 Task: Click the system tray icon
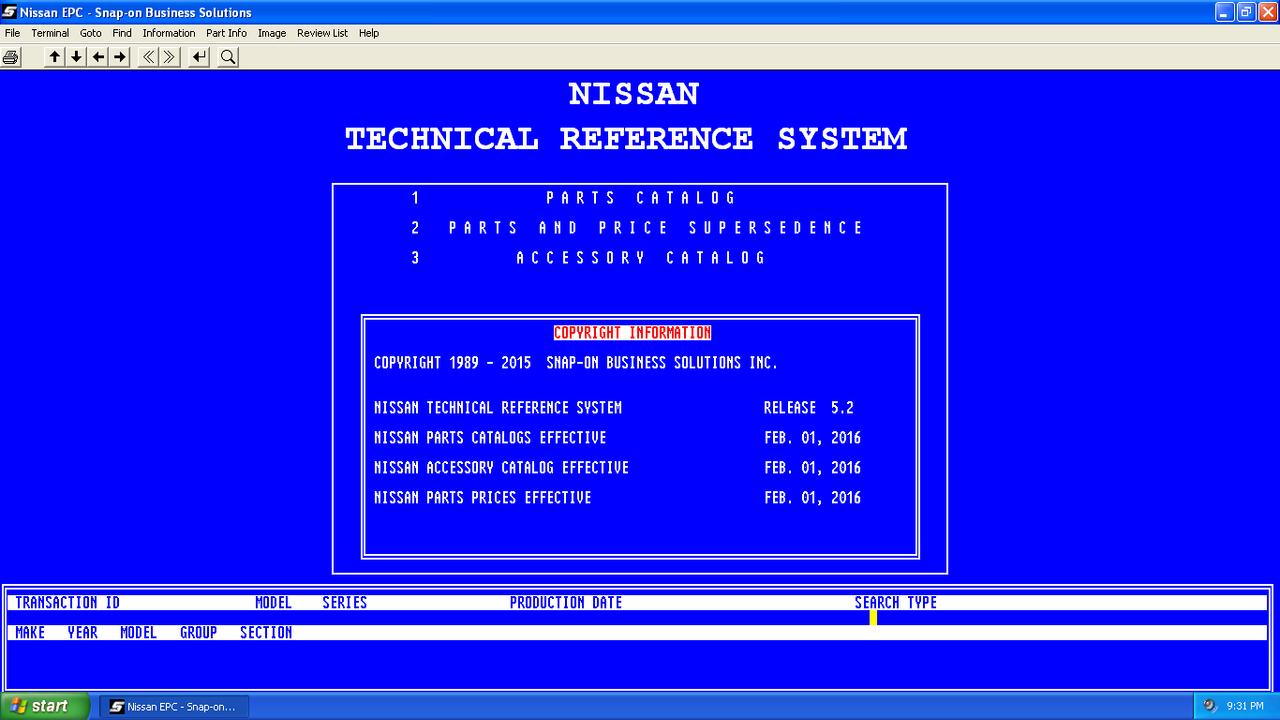click(1210, 706)
